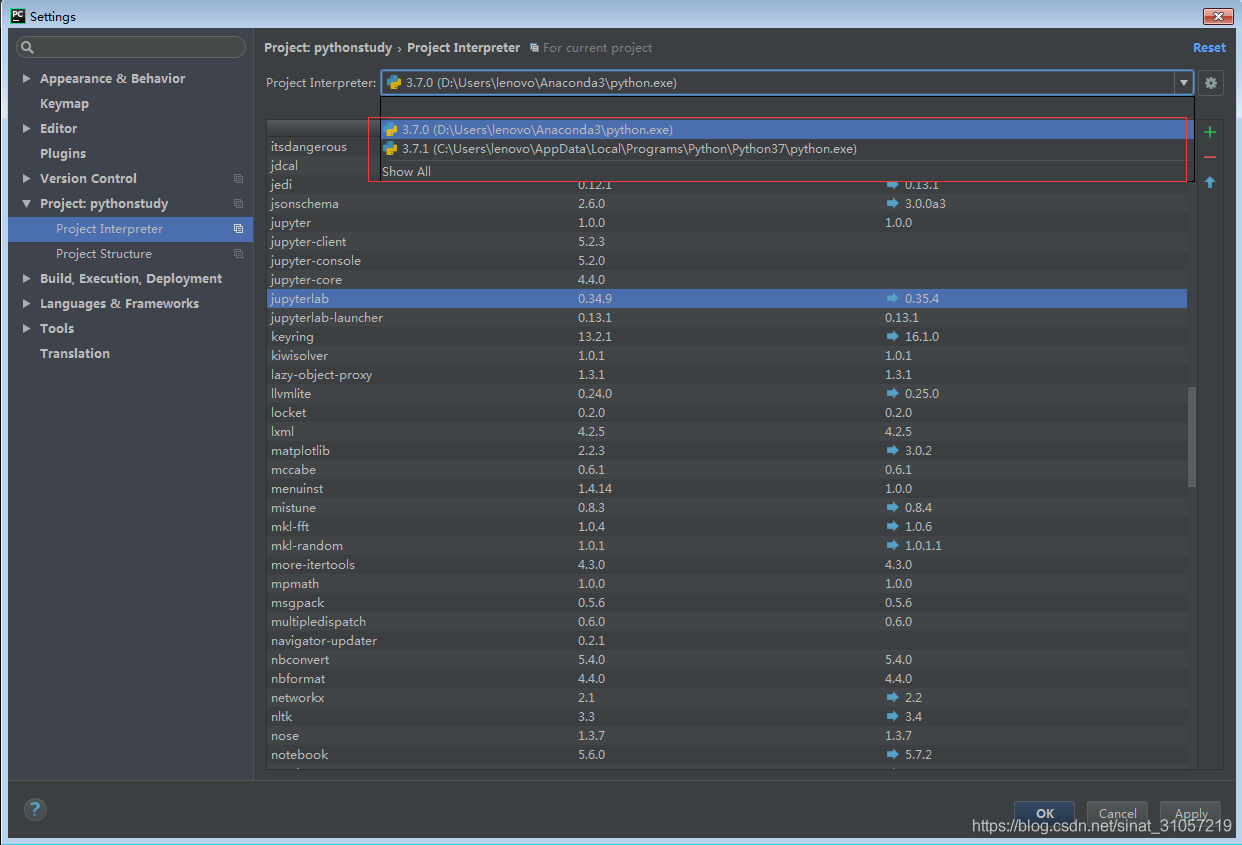Select the lxml package row

pos(727,432)
